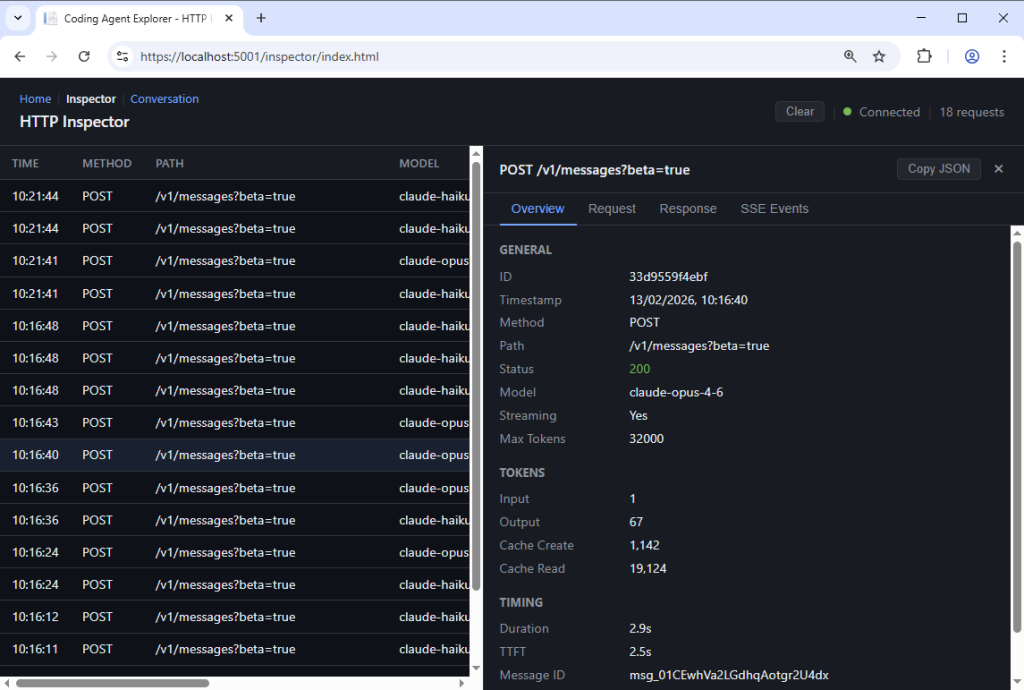Navigate to the Home link
Viewport: 1024px width, 690px height.
pyautogui.click(x=35, y=99)
